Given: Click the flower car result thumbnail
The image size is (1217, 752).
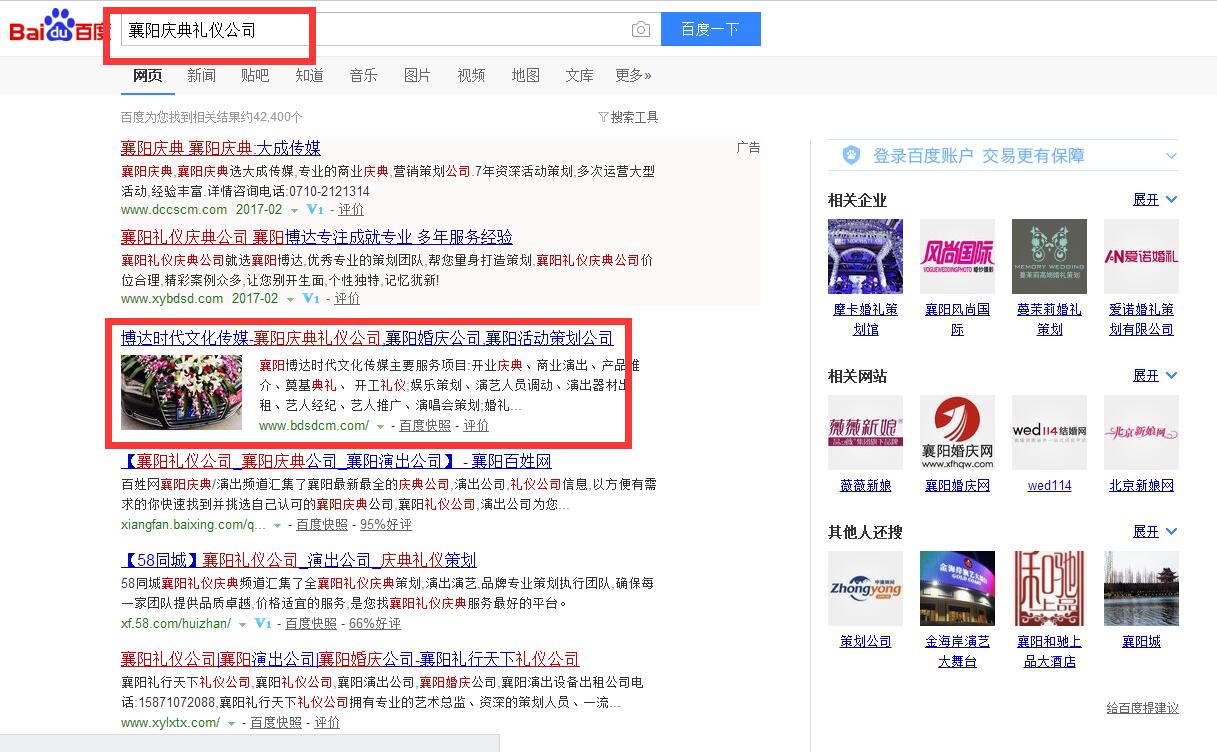Looking at the screenshot, I should point(181,392).
